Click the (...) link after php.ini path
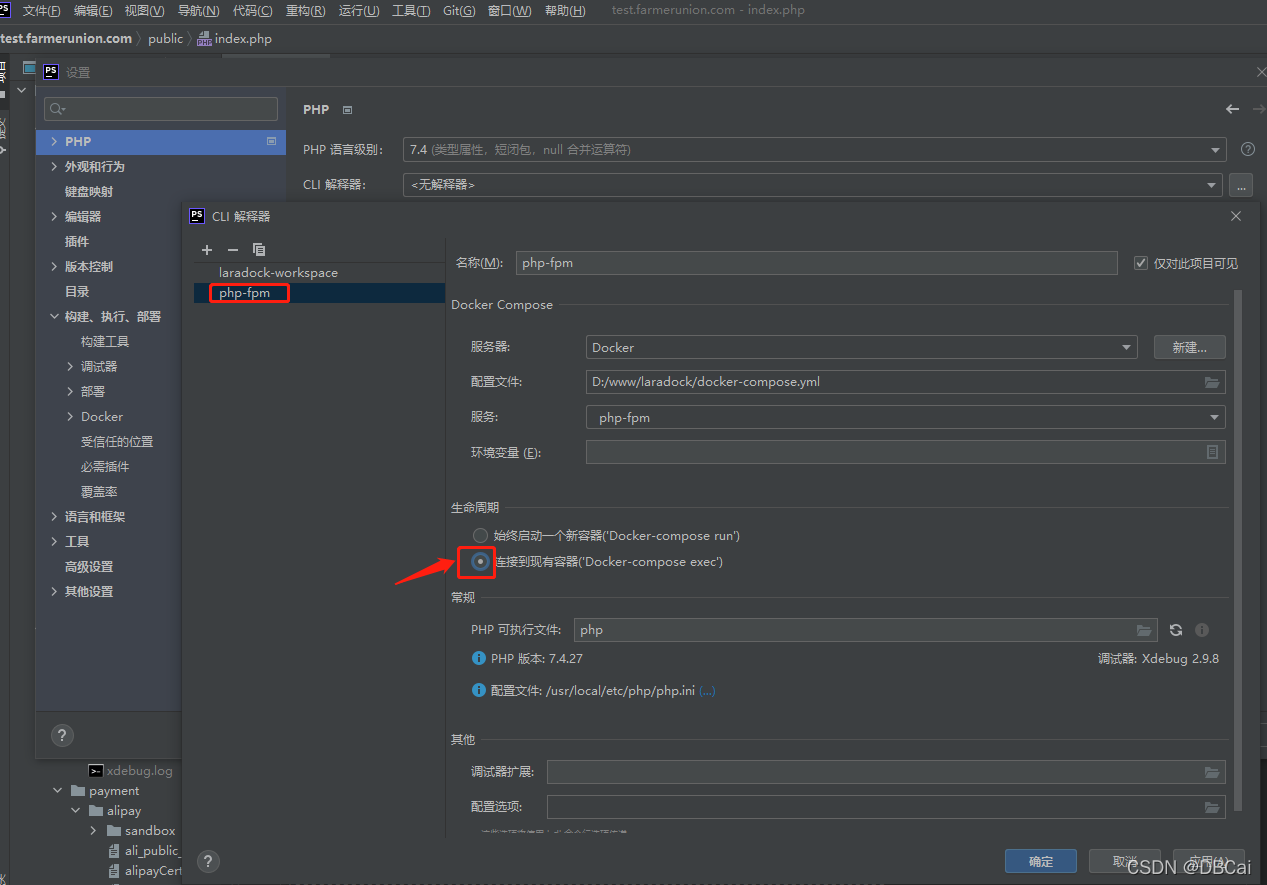1267x885 pixels. [707, 691]
